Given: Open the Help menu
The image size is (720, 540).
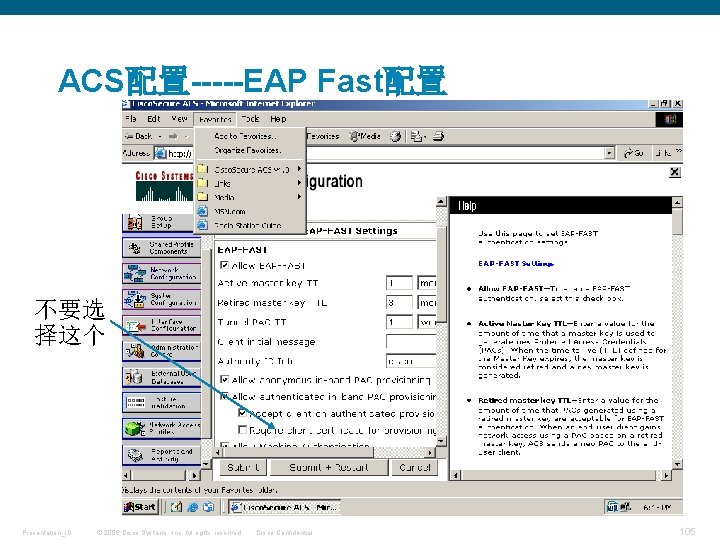Looking at the screenshot, I should (278, 118).
